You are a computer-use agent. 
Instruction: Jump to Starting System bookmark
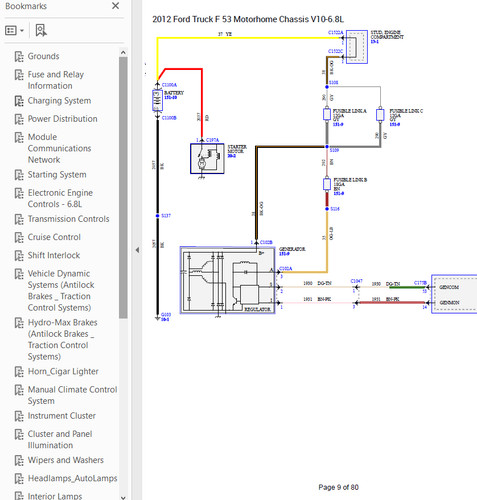[x=57, y=175]
